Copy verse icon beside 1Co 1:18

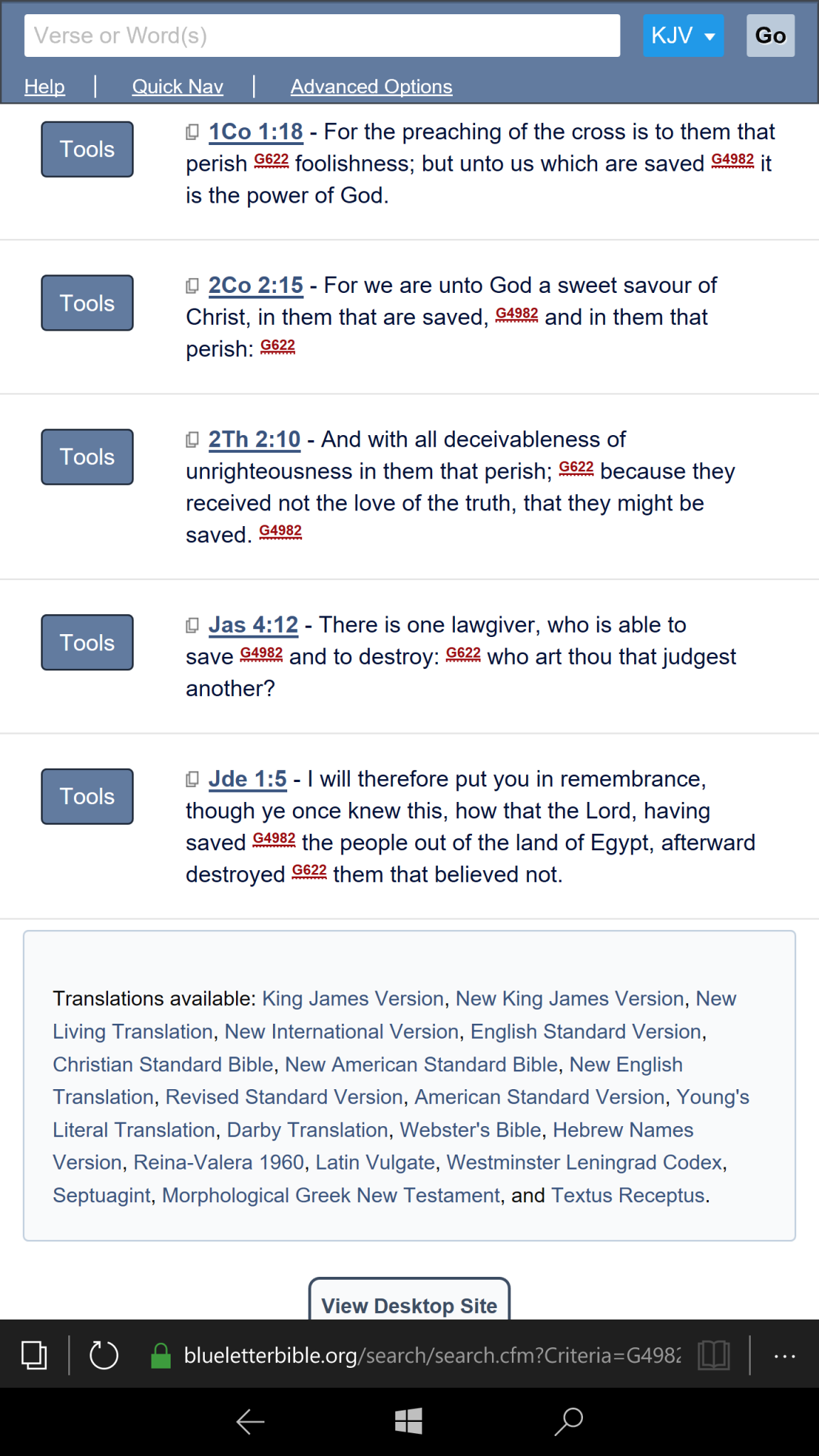click(x=192, y=132)
